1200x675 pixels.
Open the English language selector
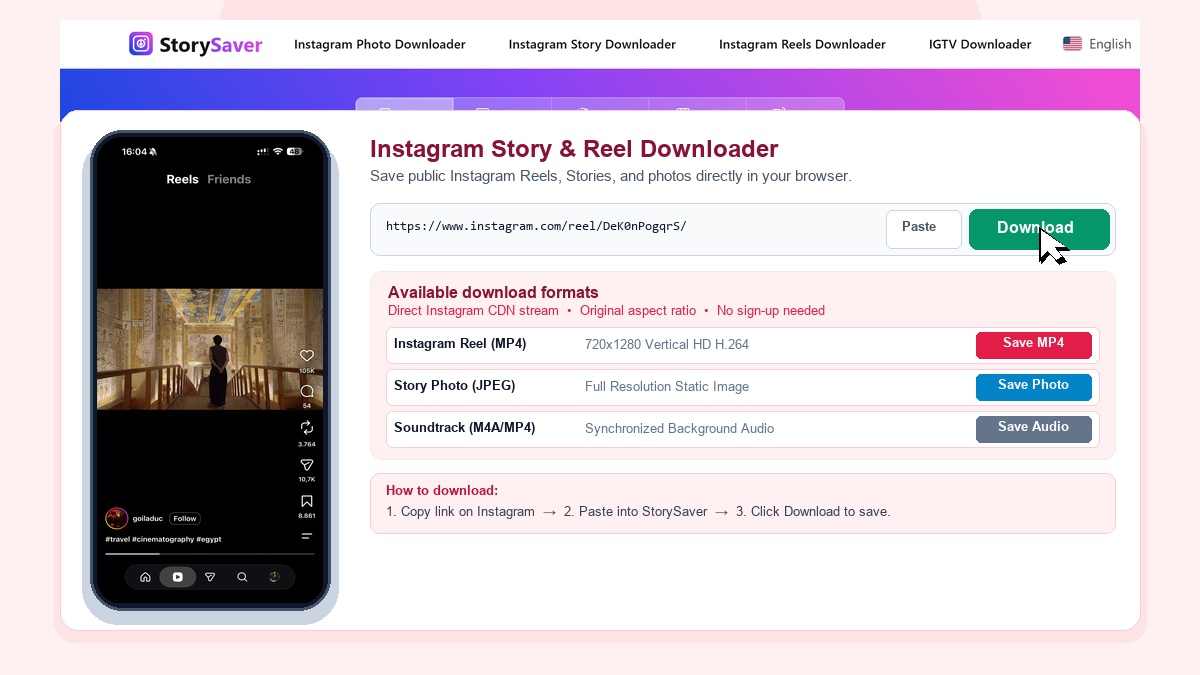(x=1097, y=44)
